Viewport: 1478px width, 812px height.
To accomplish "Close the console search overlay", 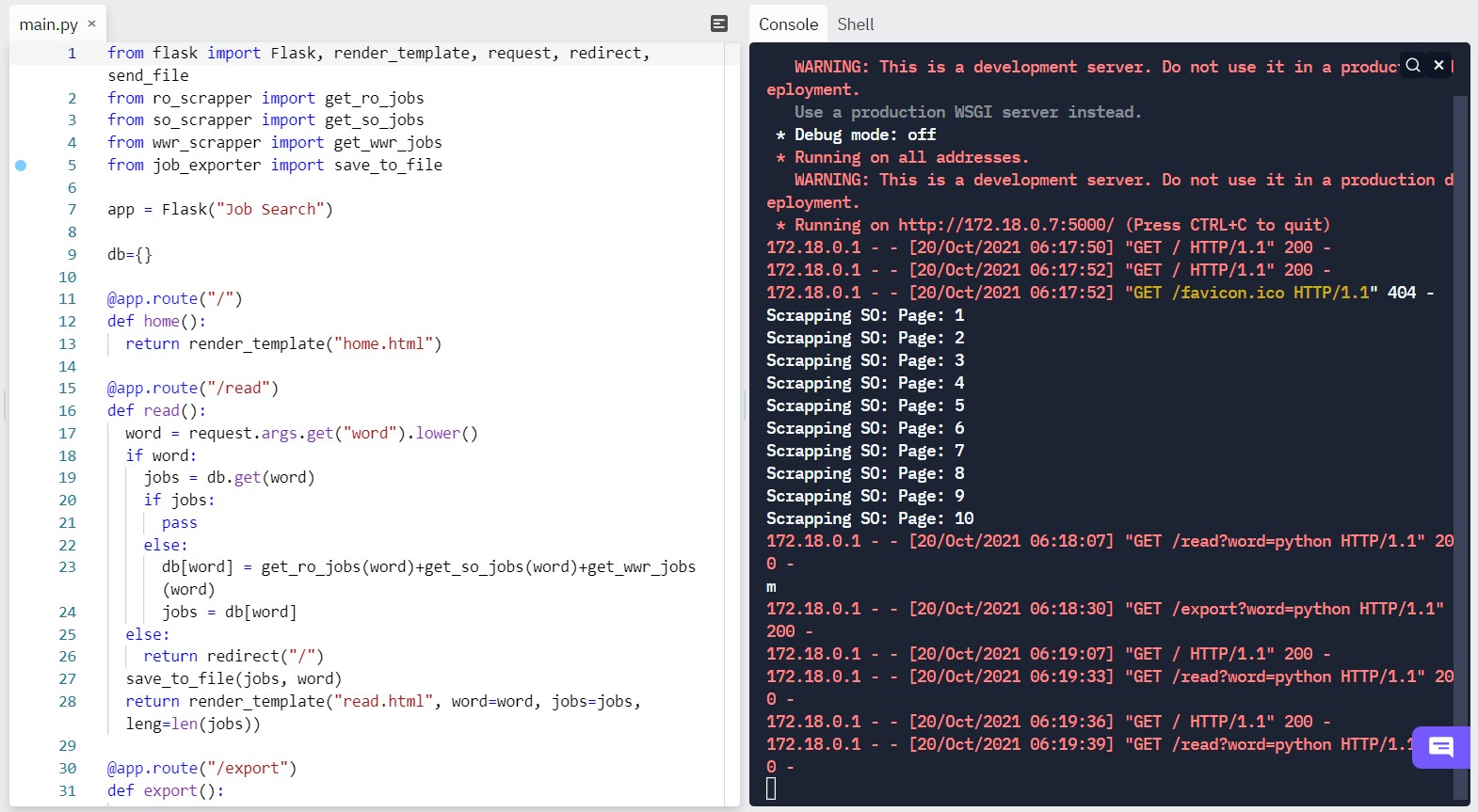I will point(1438,65).
